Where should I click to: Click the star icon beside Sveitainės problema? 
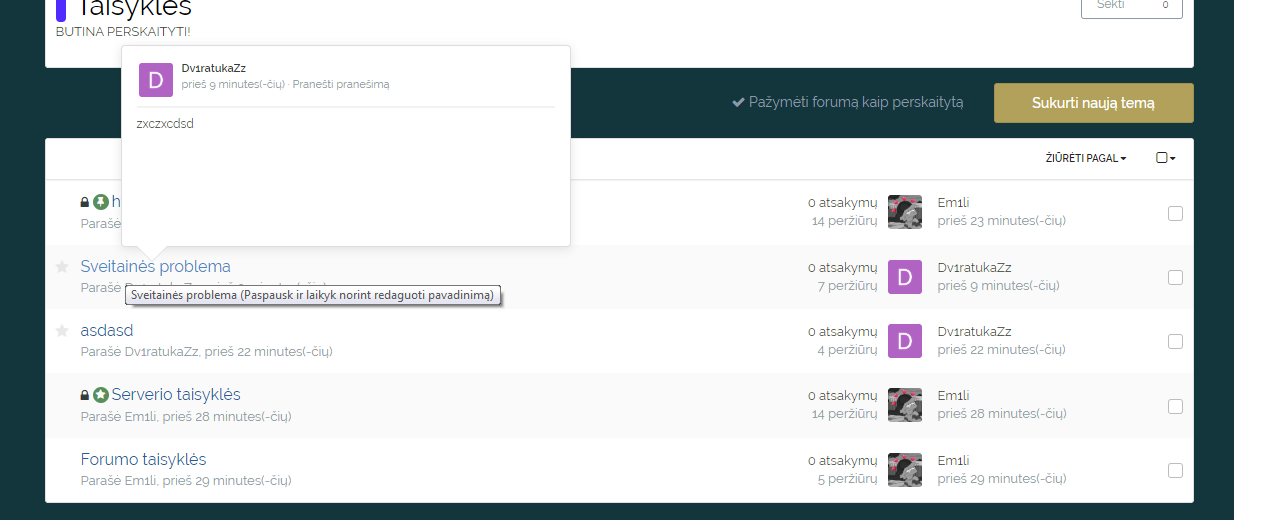tap(62, 267)
